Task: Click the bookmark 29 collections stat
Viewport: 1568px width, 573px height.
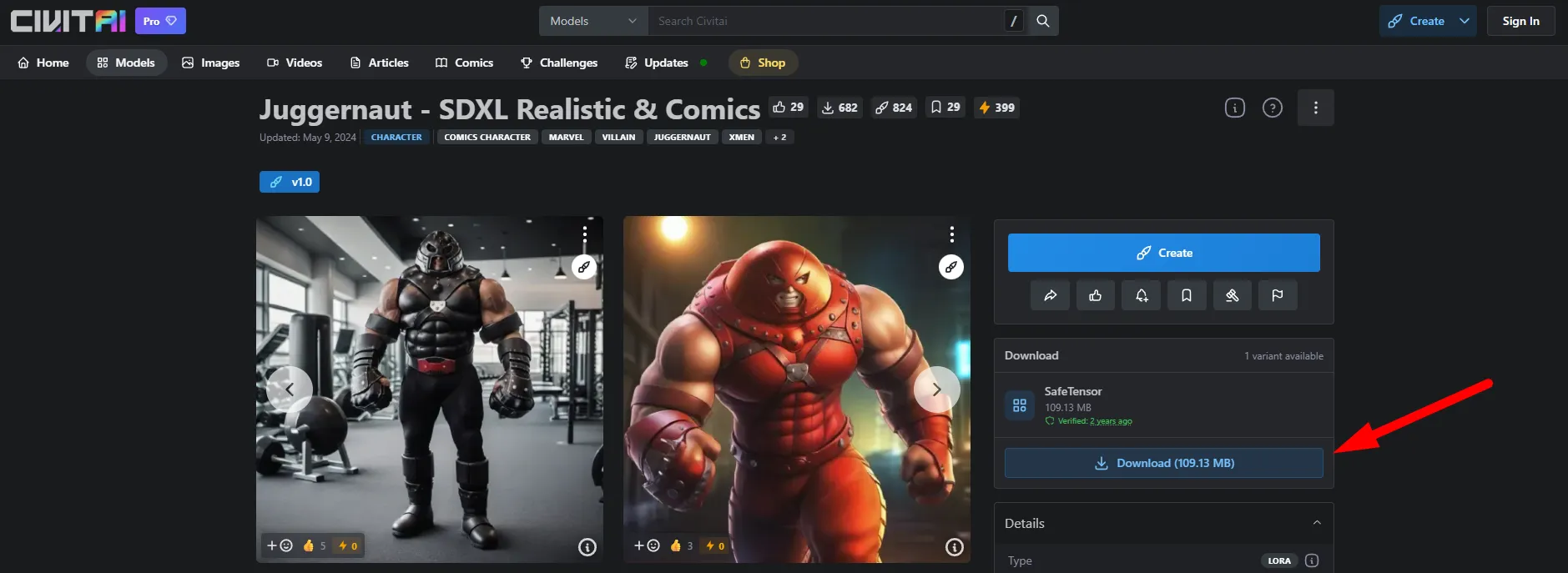Action: pyautogui.click(x=945, y=107)
